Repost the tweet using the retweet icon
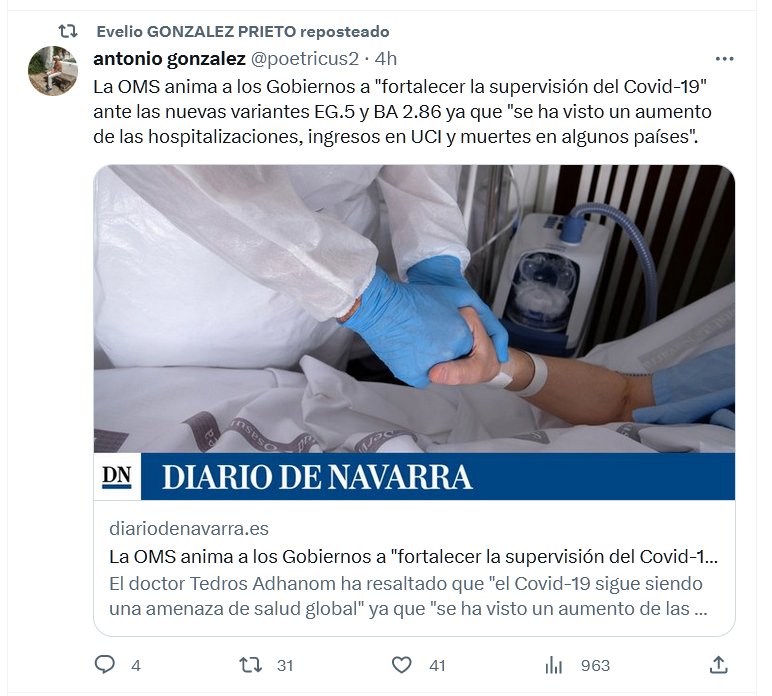Viewport: 772px width, 696px height. (251, 665)
